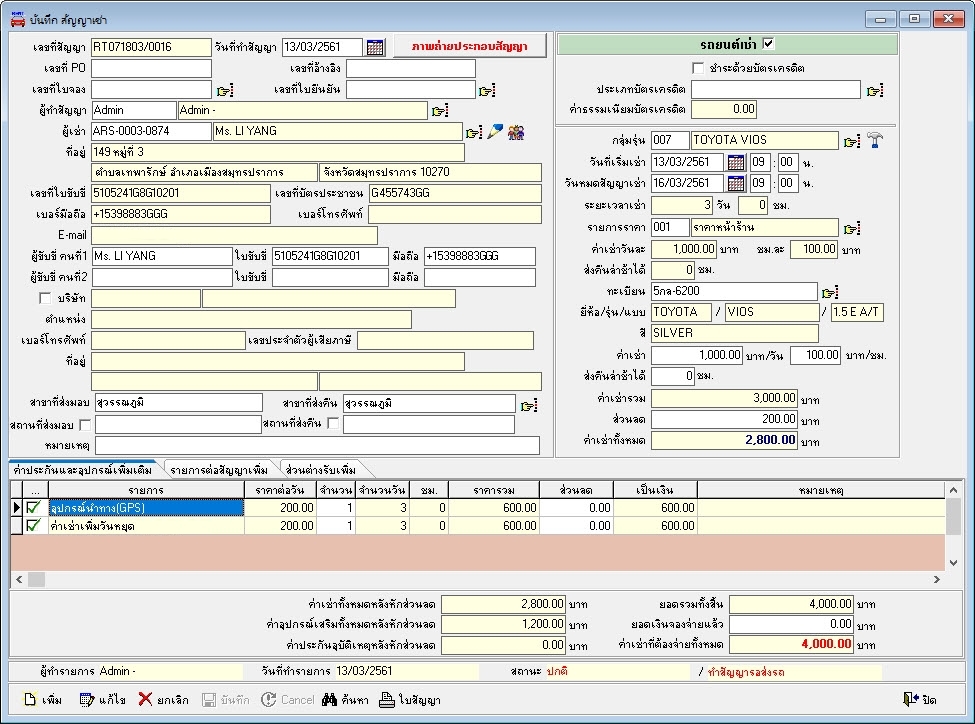The image size is (975, 724).
Task: Click the car icon in the title bar
Action: click(x=17, y=19)
